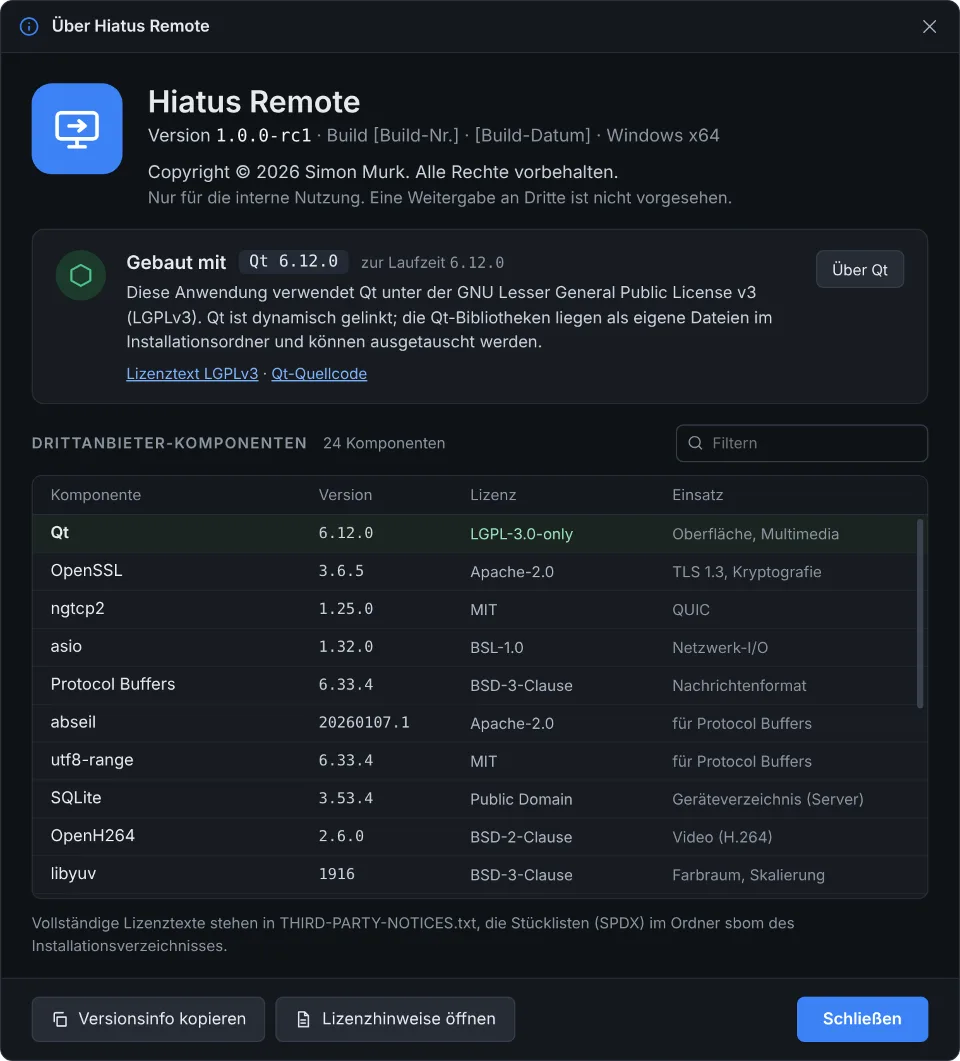Open the Über Qt dialog
The width and height of the screenshot is (960, 1061).
click(x=860, y=269)
